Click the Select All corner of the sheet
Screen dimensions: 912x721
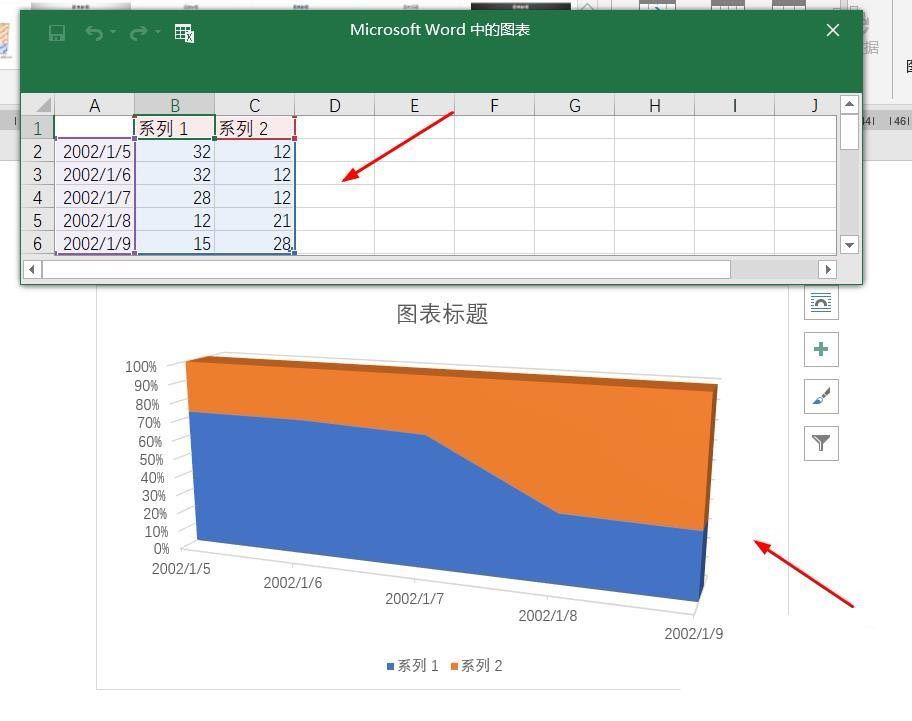click(38, 105)
